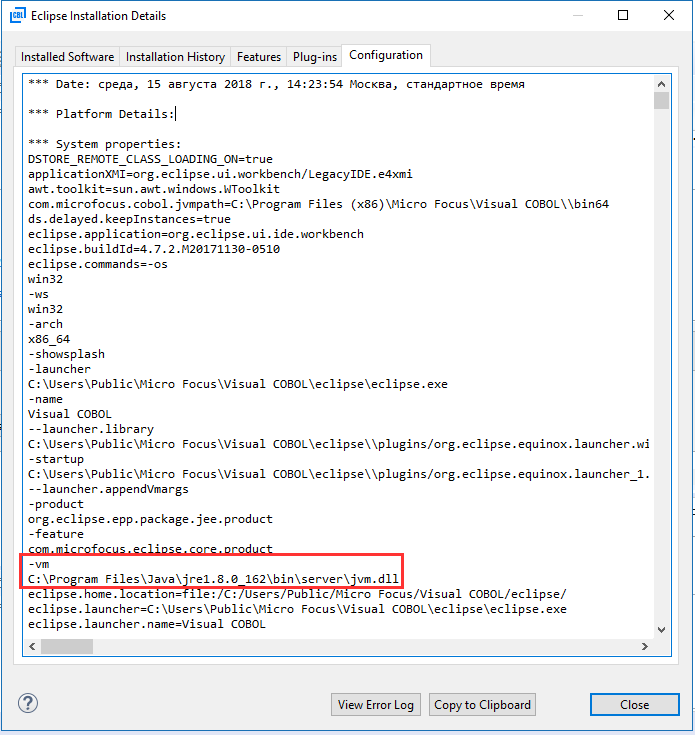The height and width of the screenshot is (735, 695).
Task: Click the eclipse.home.location line
Action: (x=297, y=594)
